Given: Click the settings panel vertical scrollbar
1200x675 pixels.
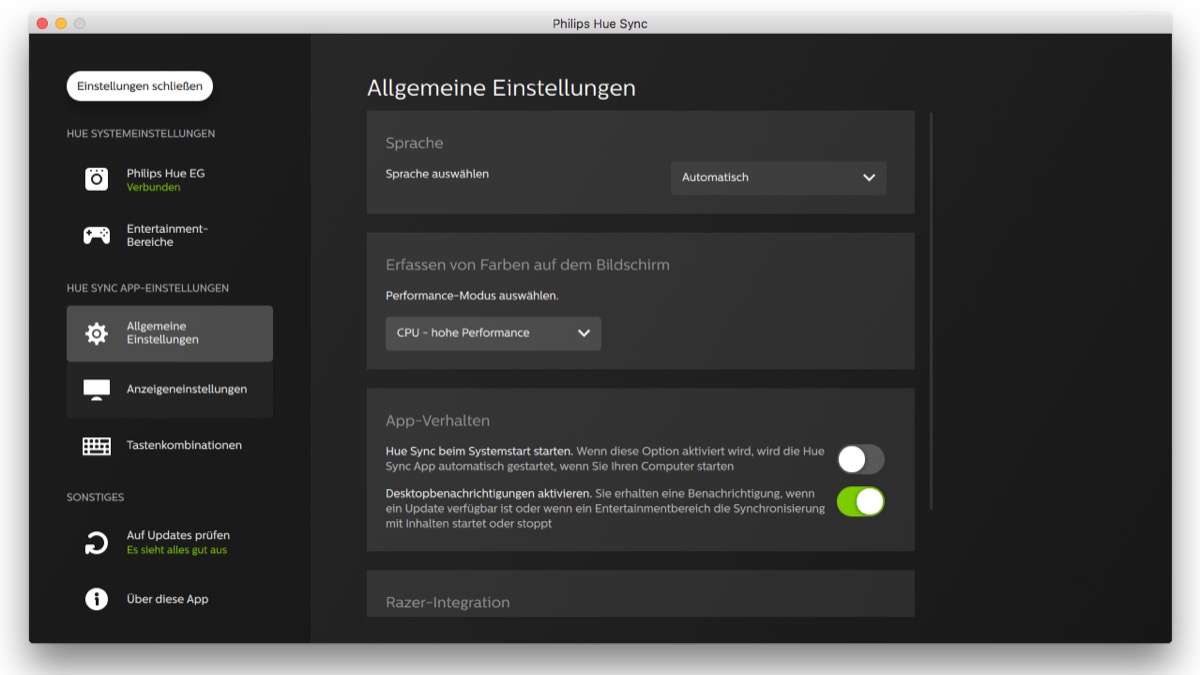Looking at the screenshot, I should (x=931, y=311).
